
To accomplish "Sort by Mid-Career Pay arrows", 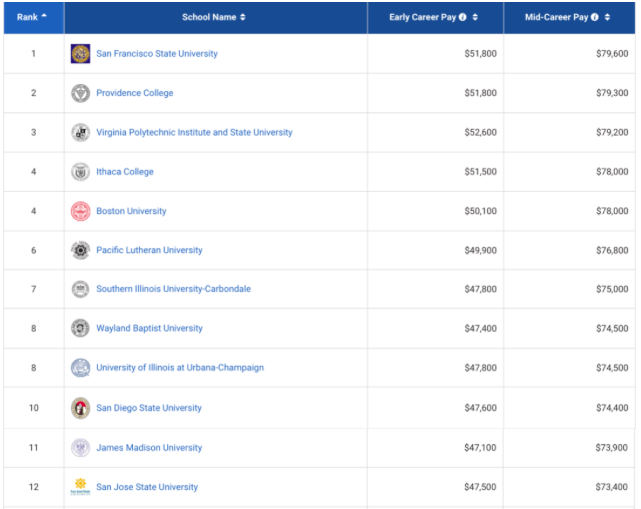I will (607, 17).
